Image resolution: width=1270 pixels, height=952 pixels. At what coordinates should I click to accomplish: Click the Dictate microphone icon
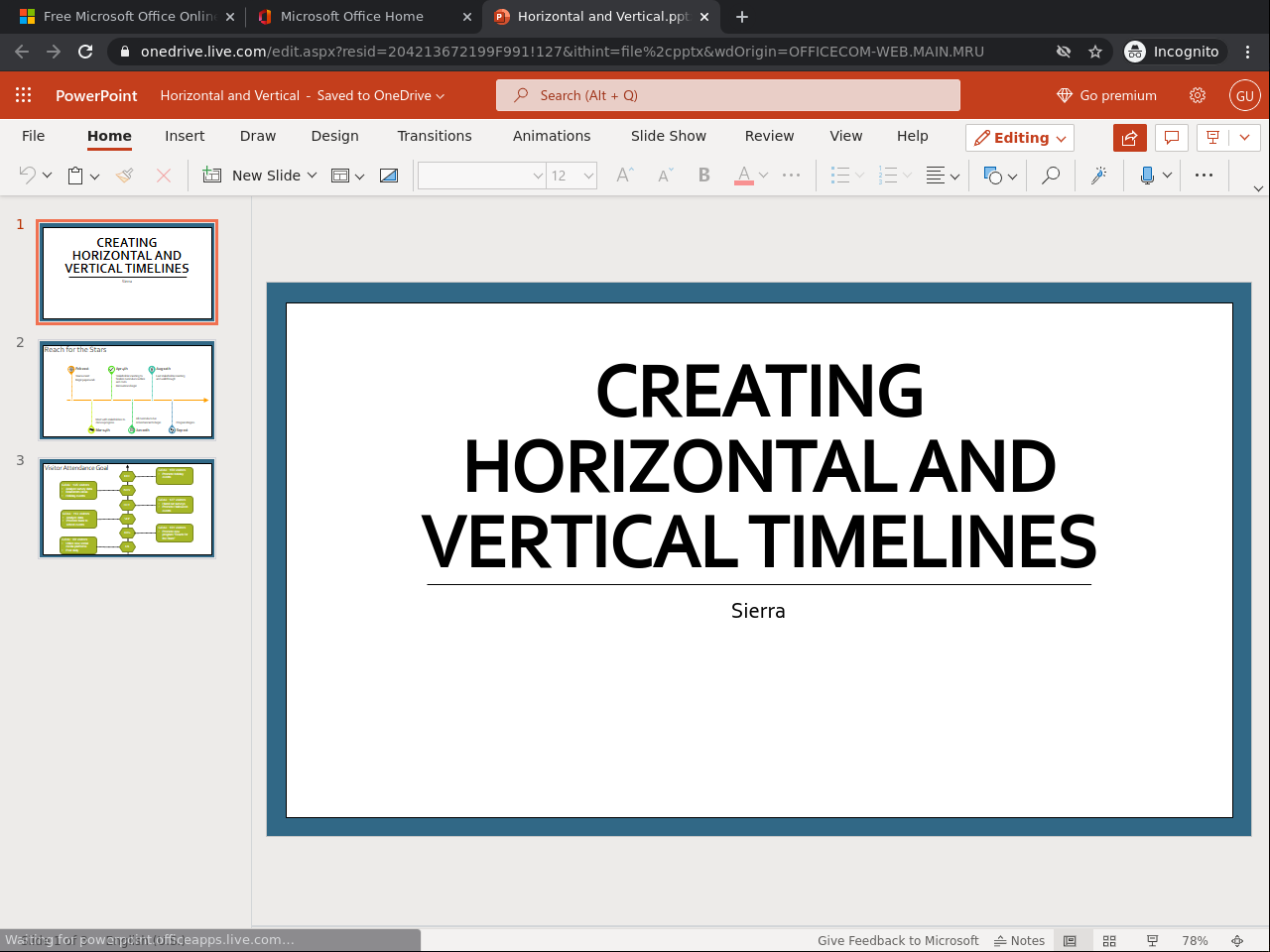[1147, 176]
